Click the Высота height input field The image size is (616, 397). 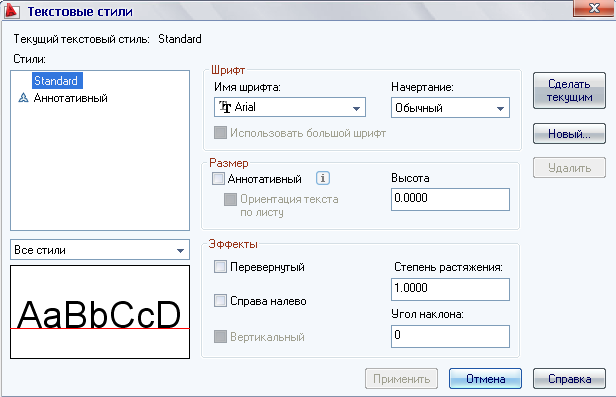click(450, 199)
